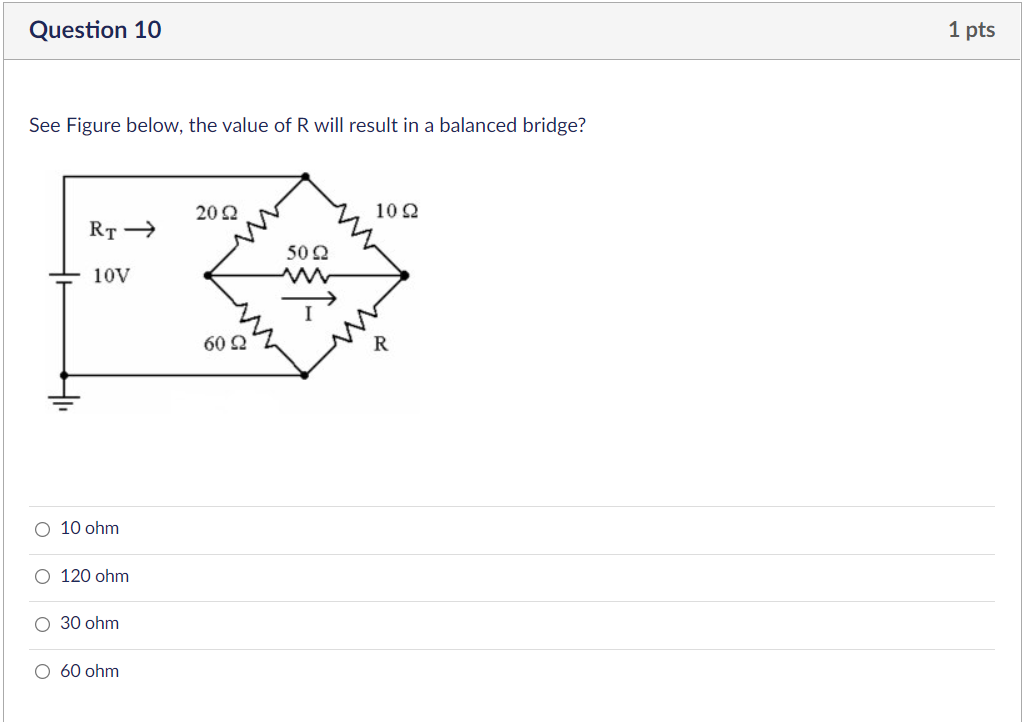Click the 60 ohm answer label text
This screenshot has width=1022, height=722.
coord(91,671)
